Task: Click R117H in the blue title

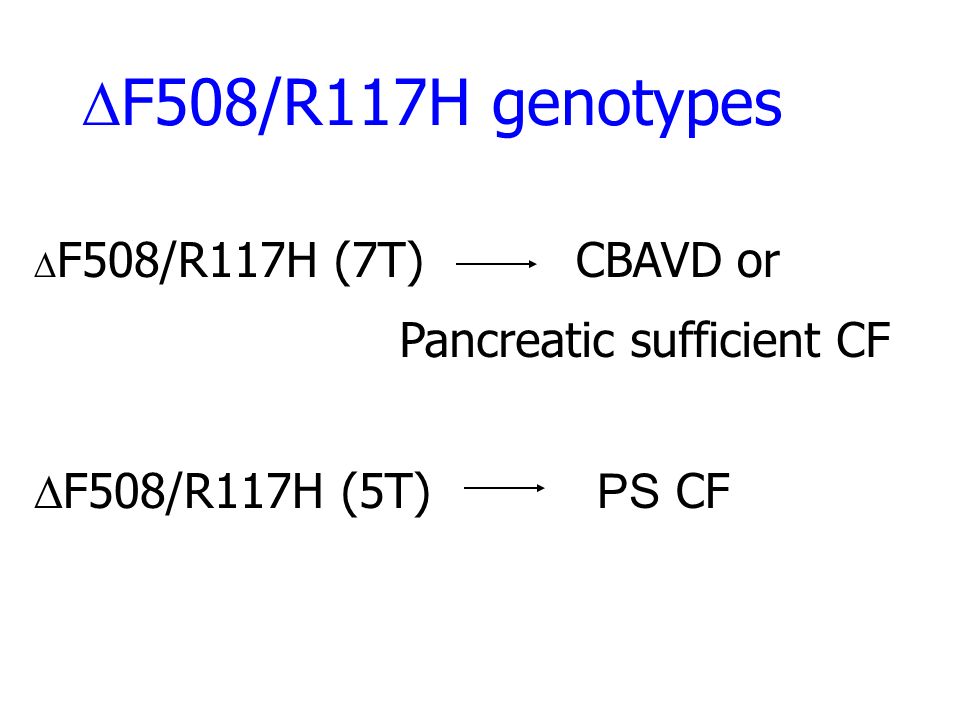Action: [x=376, y=104]
